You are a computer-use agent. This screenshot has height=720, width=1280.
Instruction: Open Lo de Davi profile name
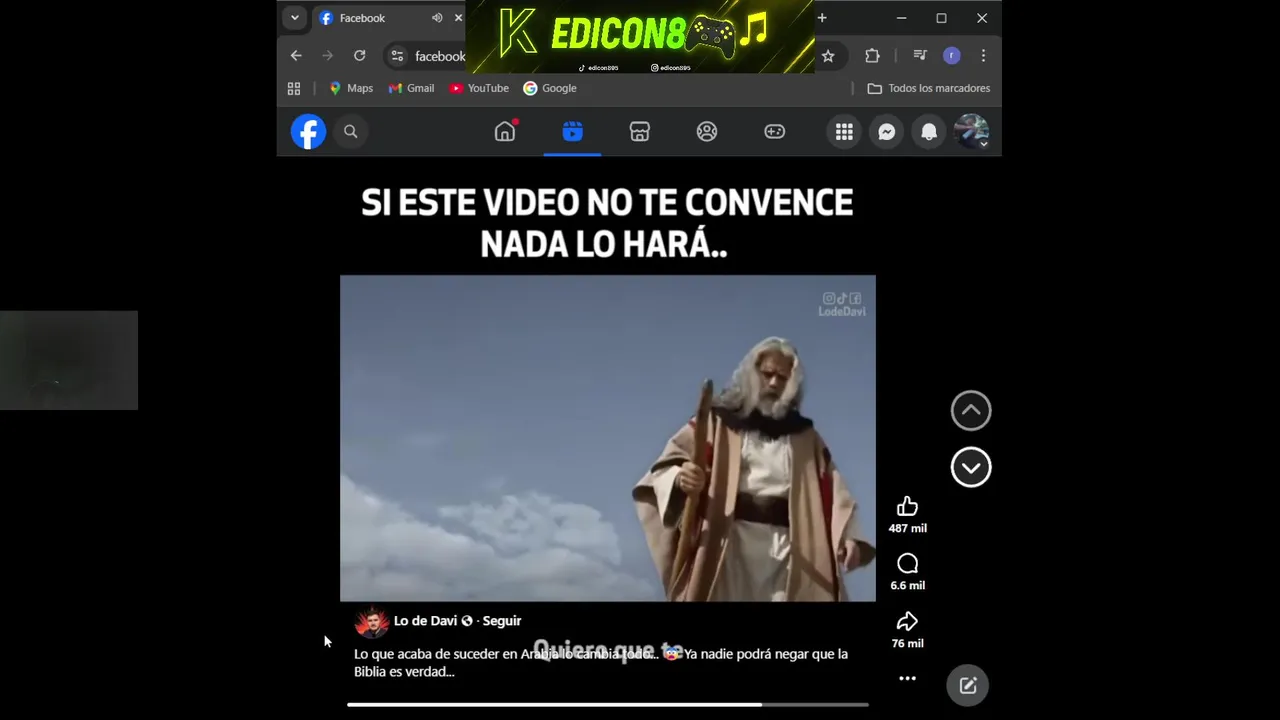425,621
